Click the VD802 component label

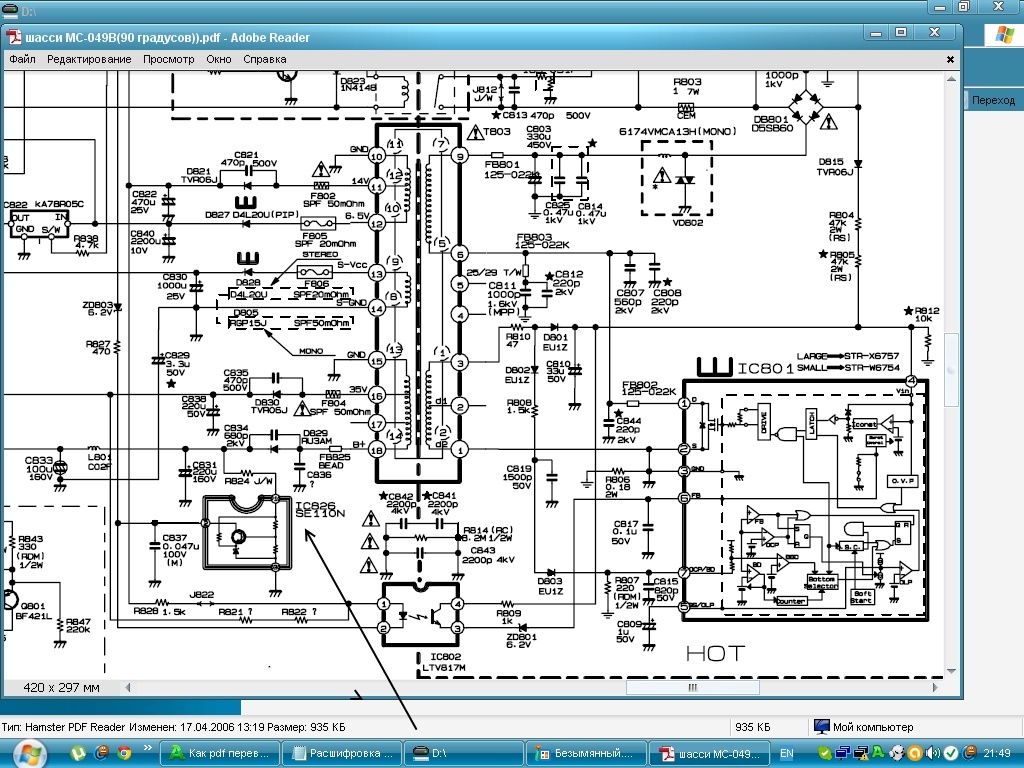click(x=687, y=223)
